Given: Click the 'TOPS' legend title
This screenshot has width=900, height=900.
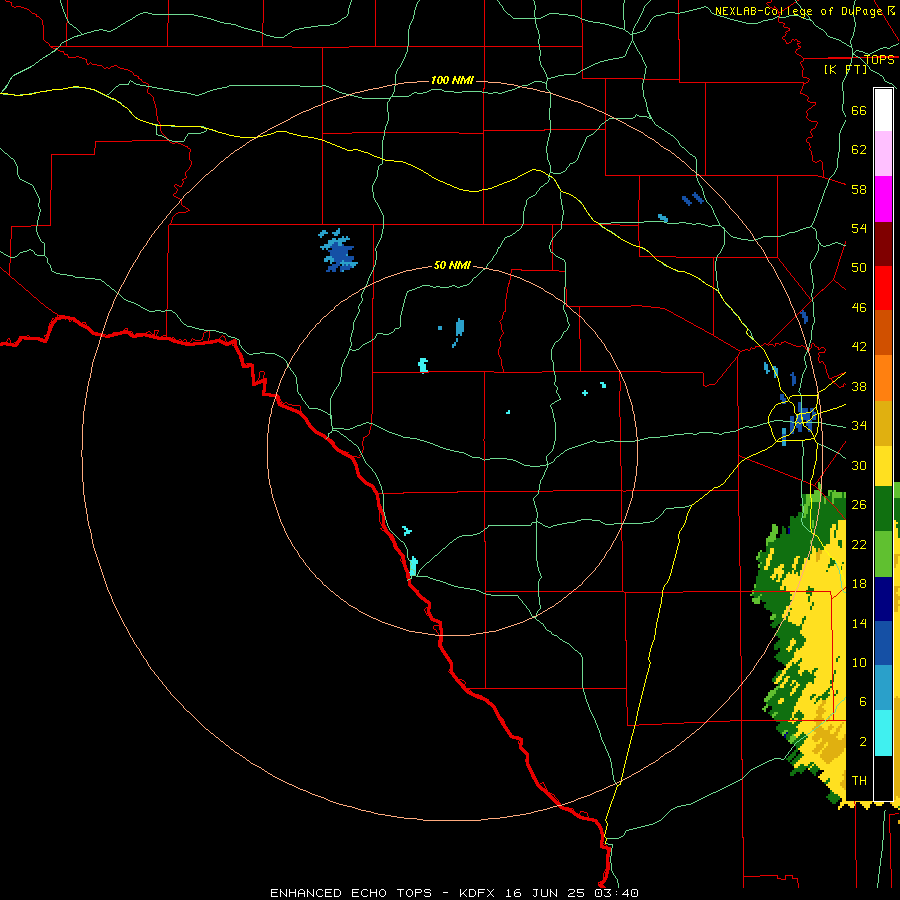Looking at the screenshot, I should tap(879, 60).
